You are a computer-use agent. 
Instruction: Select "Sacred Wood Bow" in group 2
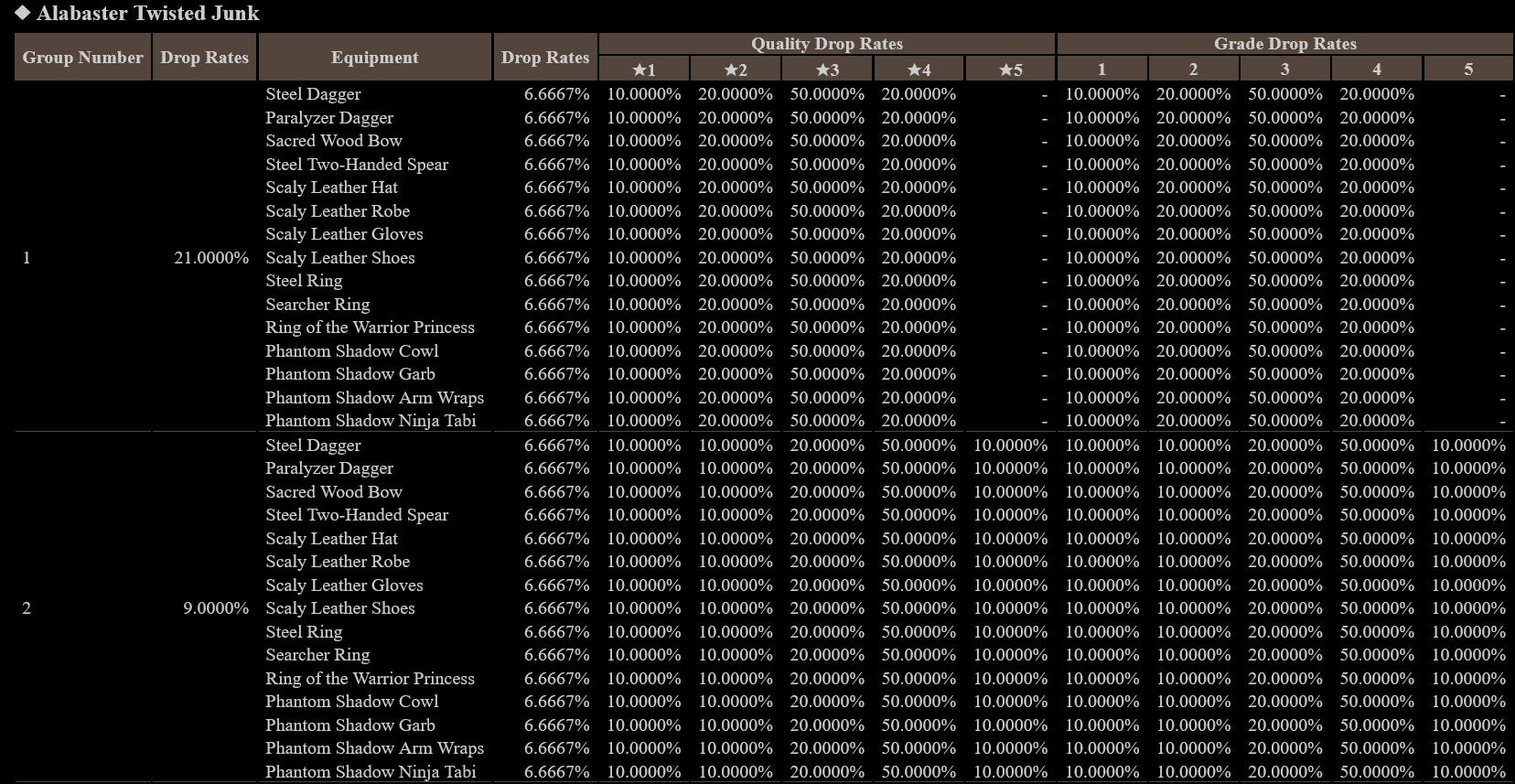334,492
